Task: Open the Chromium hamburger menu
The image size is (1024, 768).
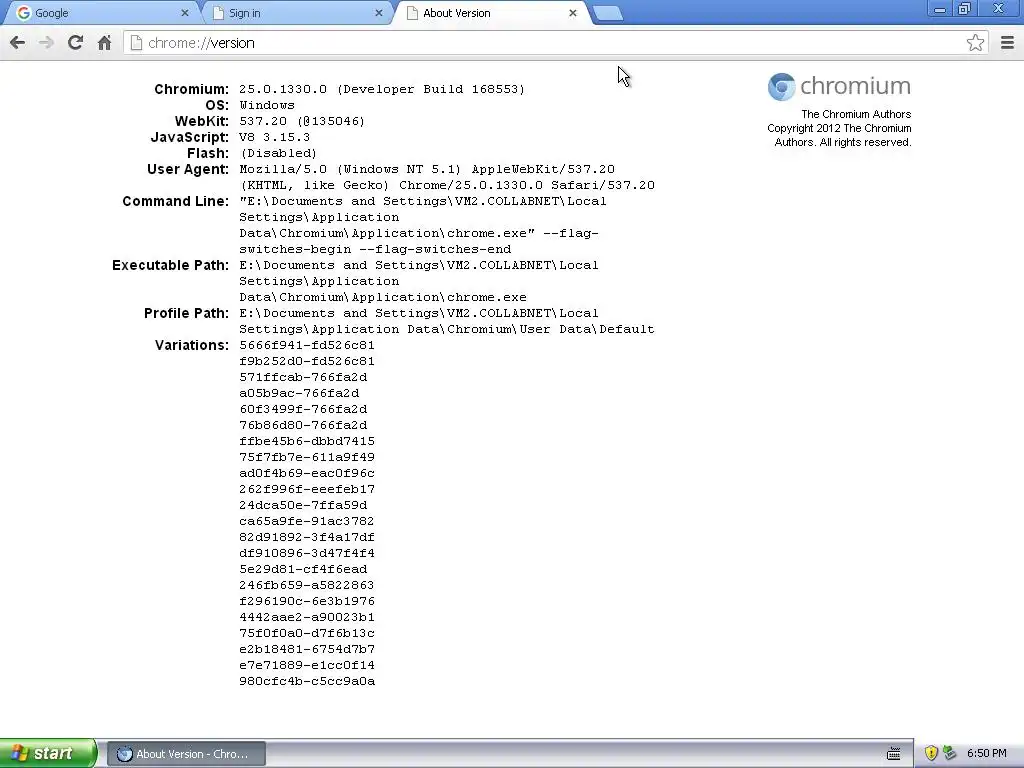Action: coord(1007,43)
